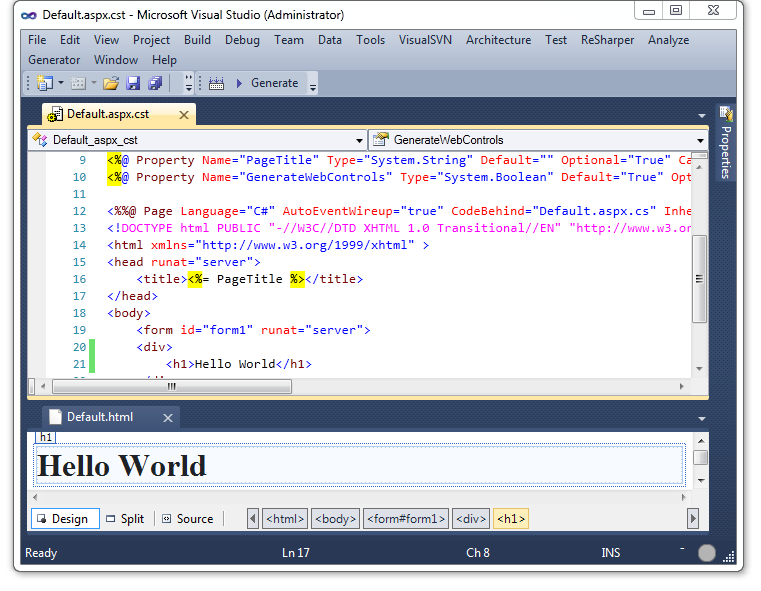Select the <html> tag in the breadcrumb
Image resolution: width=761 pixels, height=591 pixels.
pyautogui.click(x=285, y=519)
